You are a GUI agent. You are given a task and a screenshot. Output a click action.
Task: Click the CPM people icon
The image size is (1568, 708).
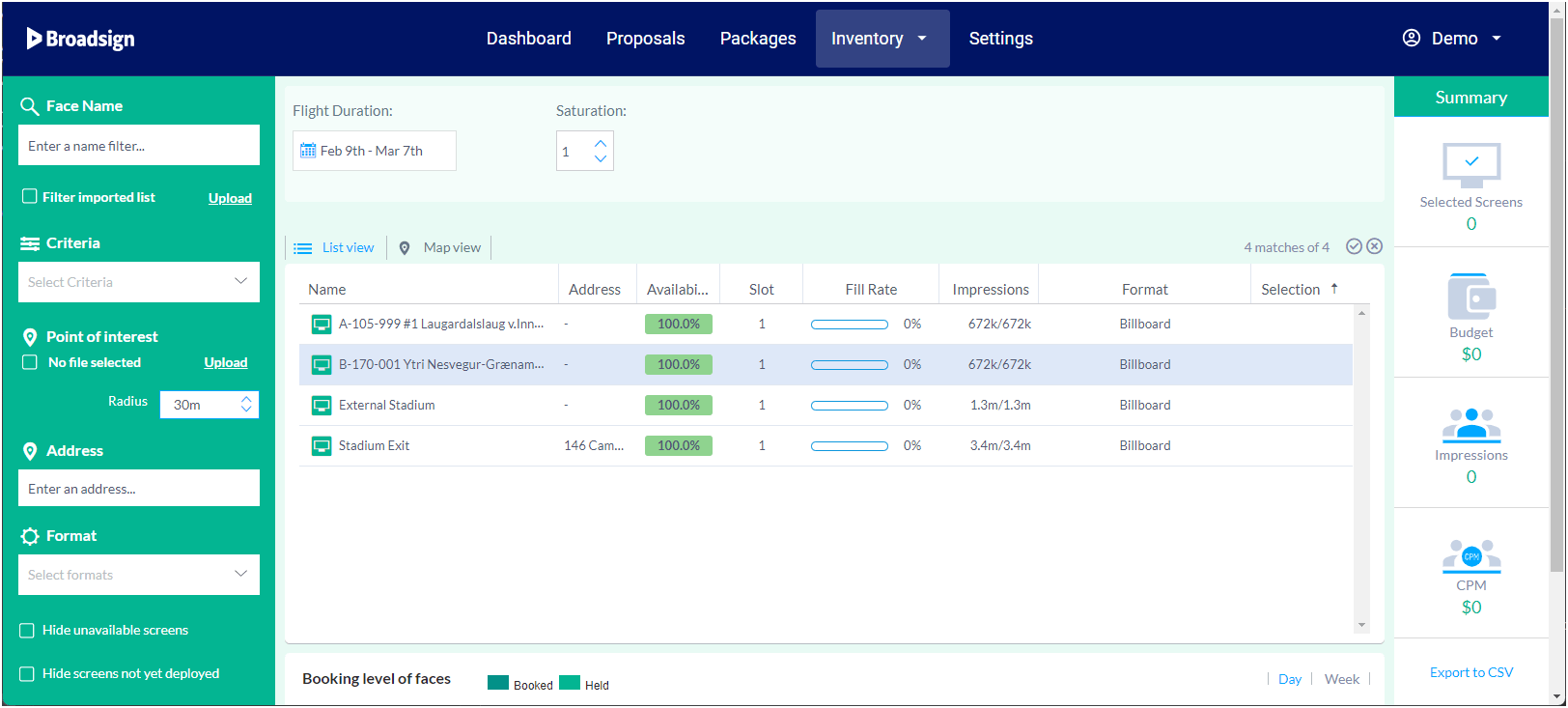1471,556
